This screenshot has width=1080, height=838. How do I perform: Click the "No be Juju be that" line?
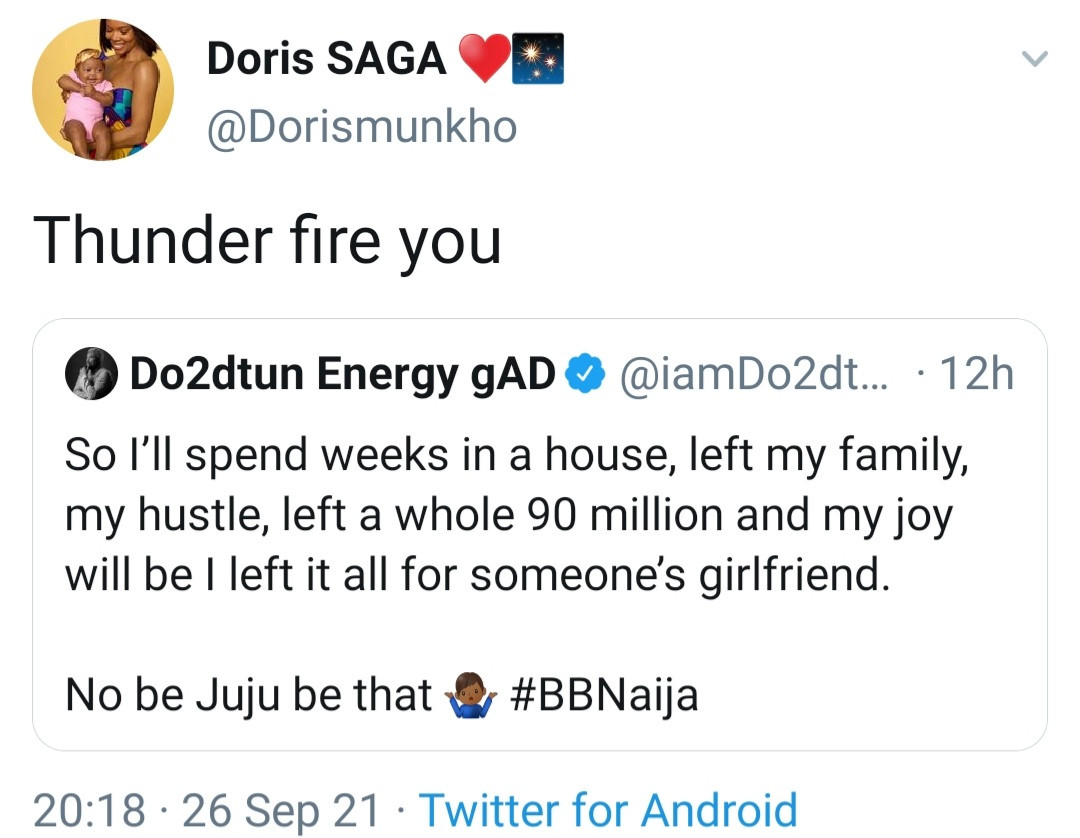tap(248, 695)
